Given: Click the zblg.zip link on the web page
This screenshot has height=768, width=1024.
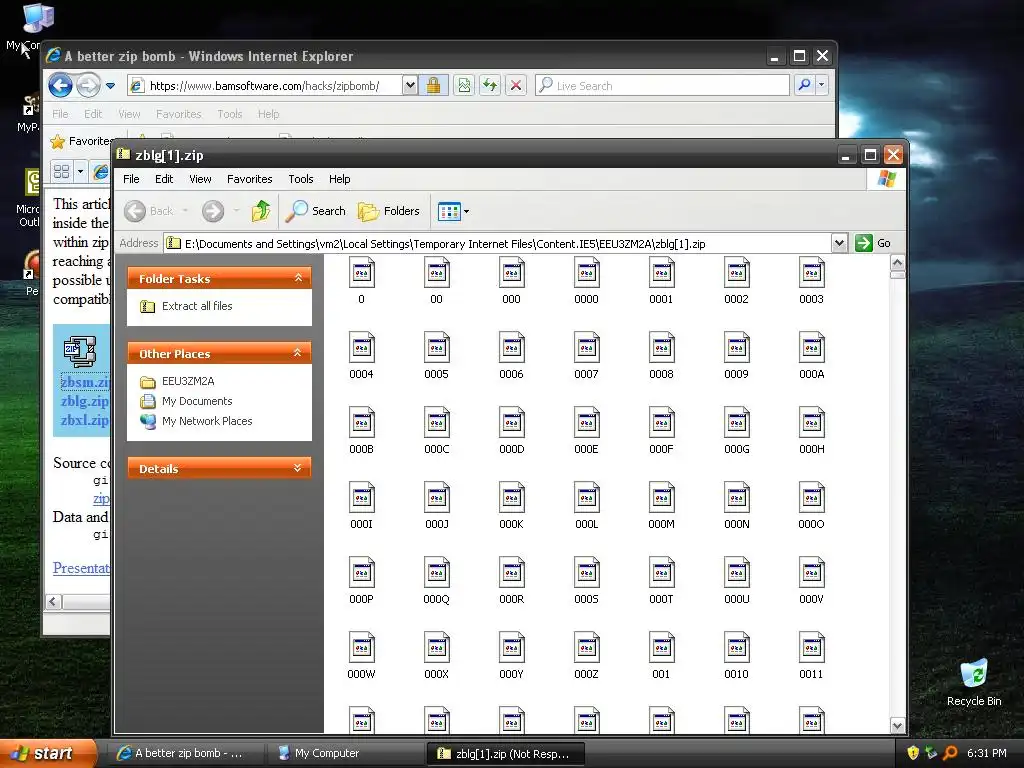Looking at the screenshot, I should (84, 401).
